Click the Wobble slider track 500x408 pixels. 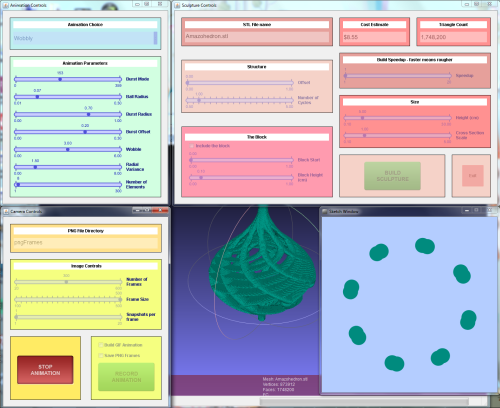coord(68,149)
